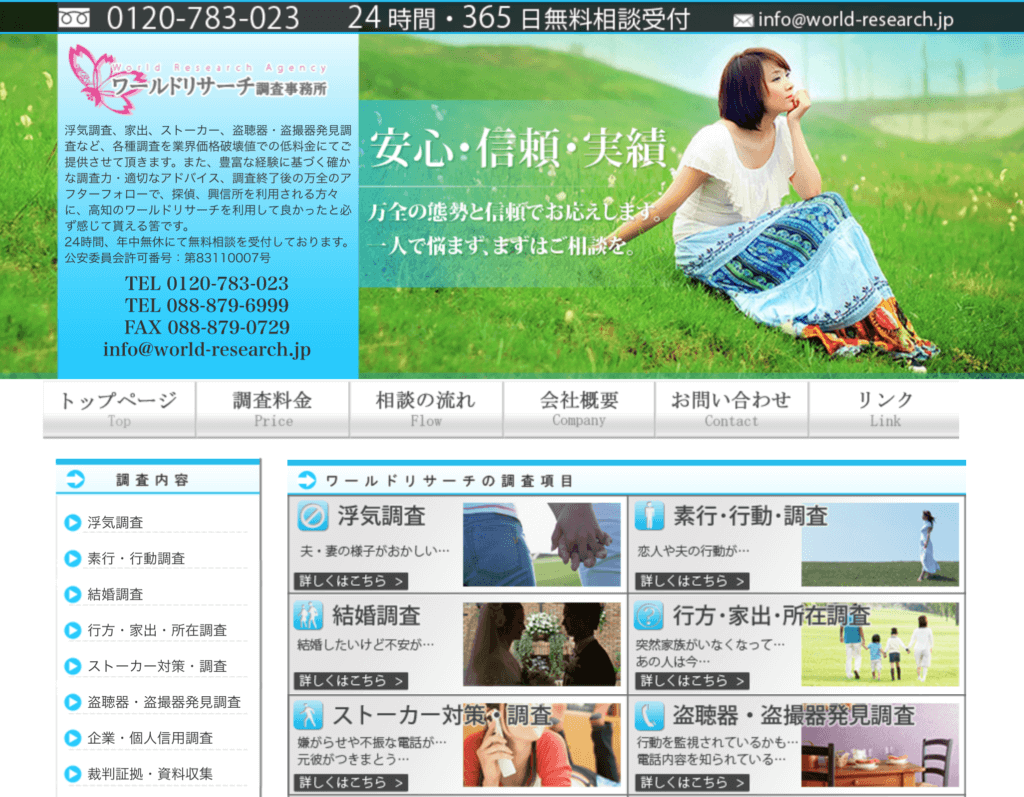Image resolution: width=1024 pixels, height=797 pixels.
Task: Click the 行方・家出・所在調査 question-mark icon
Action: 649,614
